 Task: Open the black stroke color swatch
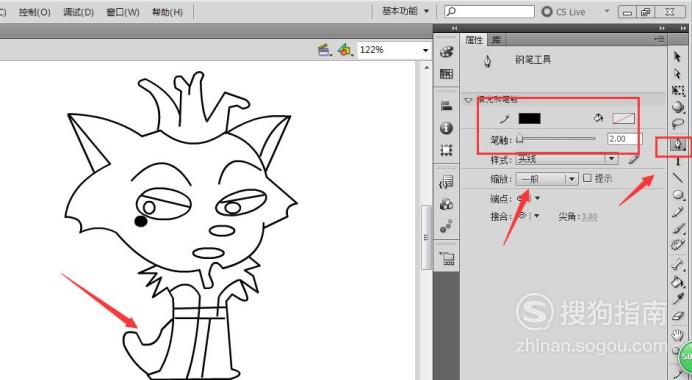(x=529, y=118)
